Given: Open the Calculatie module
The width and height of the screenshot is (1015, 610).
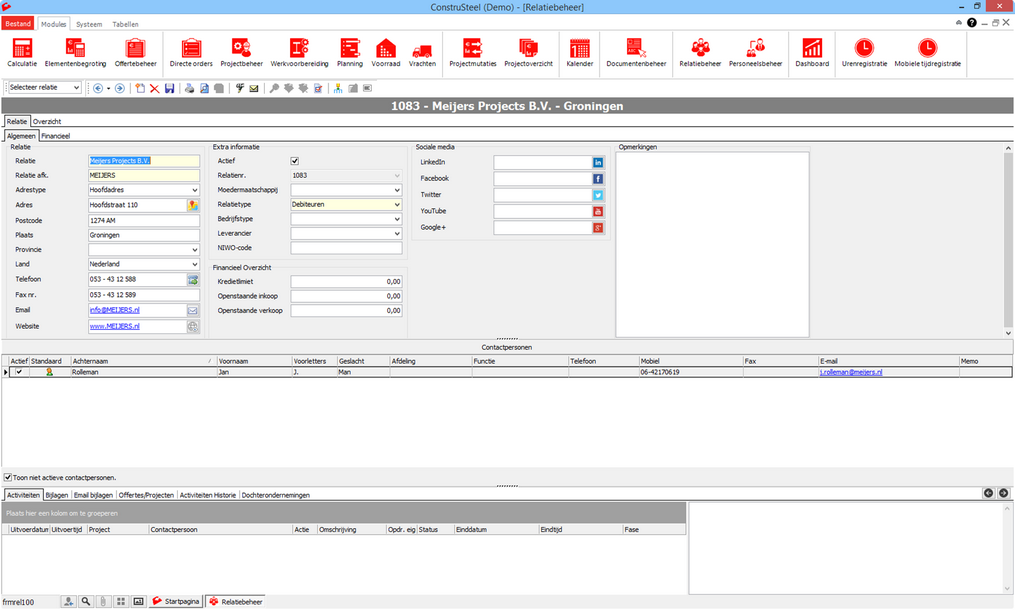Looking at the screenshot, I should click(22, 52).
